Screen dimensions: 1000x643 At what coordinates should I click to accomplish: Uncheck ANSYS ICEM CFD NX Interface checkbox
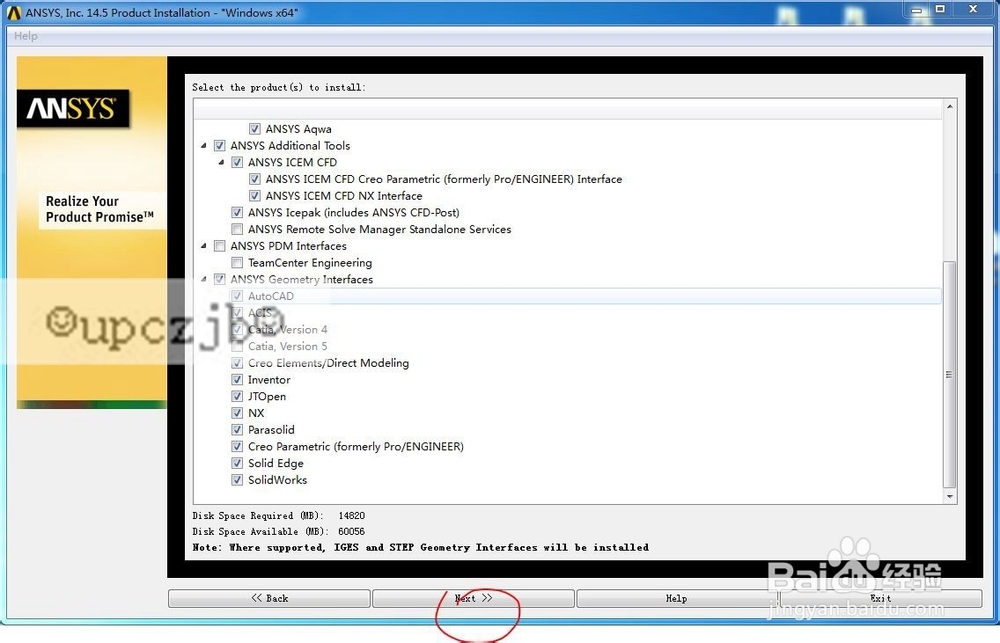254,196
